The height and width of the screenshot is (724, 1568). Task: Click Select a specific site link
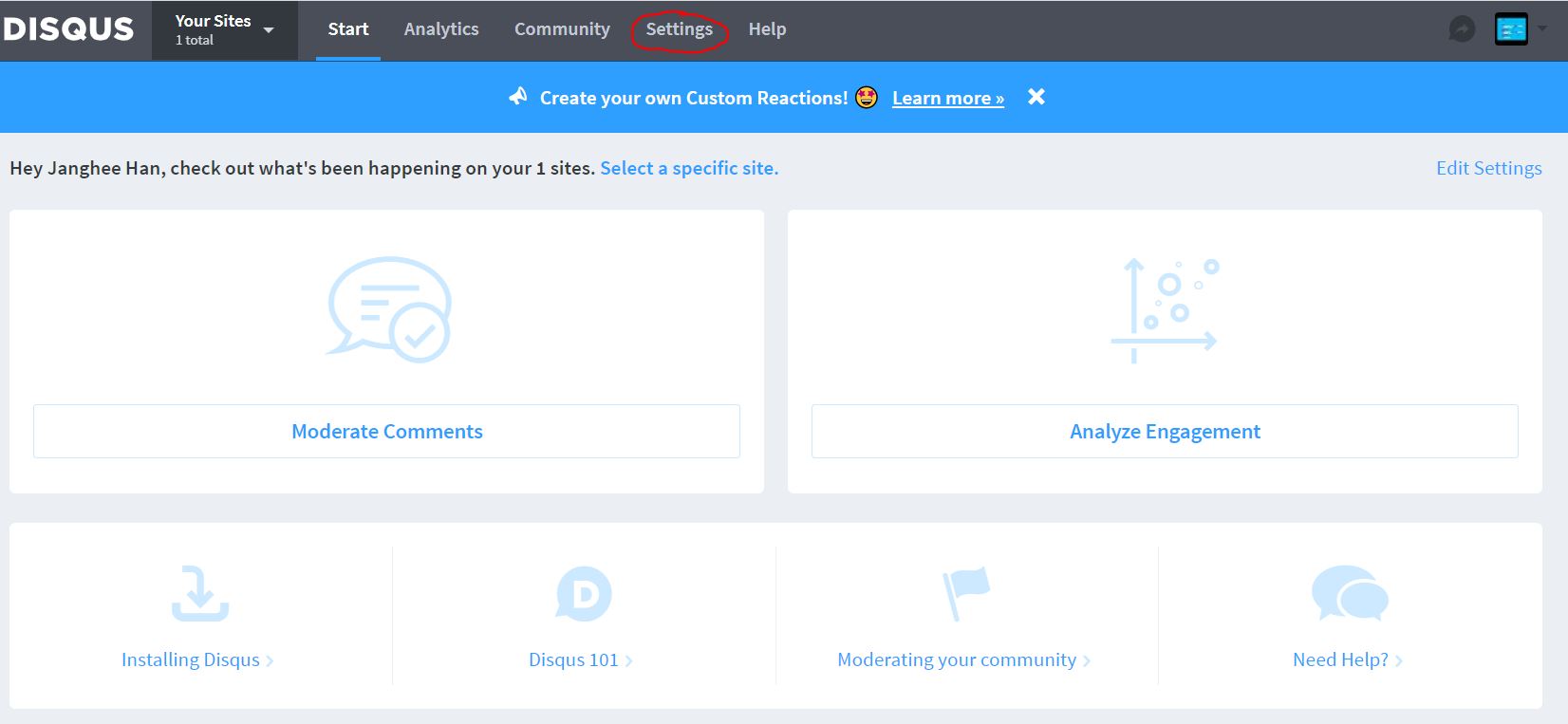click(689, 168)
